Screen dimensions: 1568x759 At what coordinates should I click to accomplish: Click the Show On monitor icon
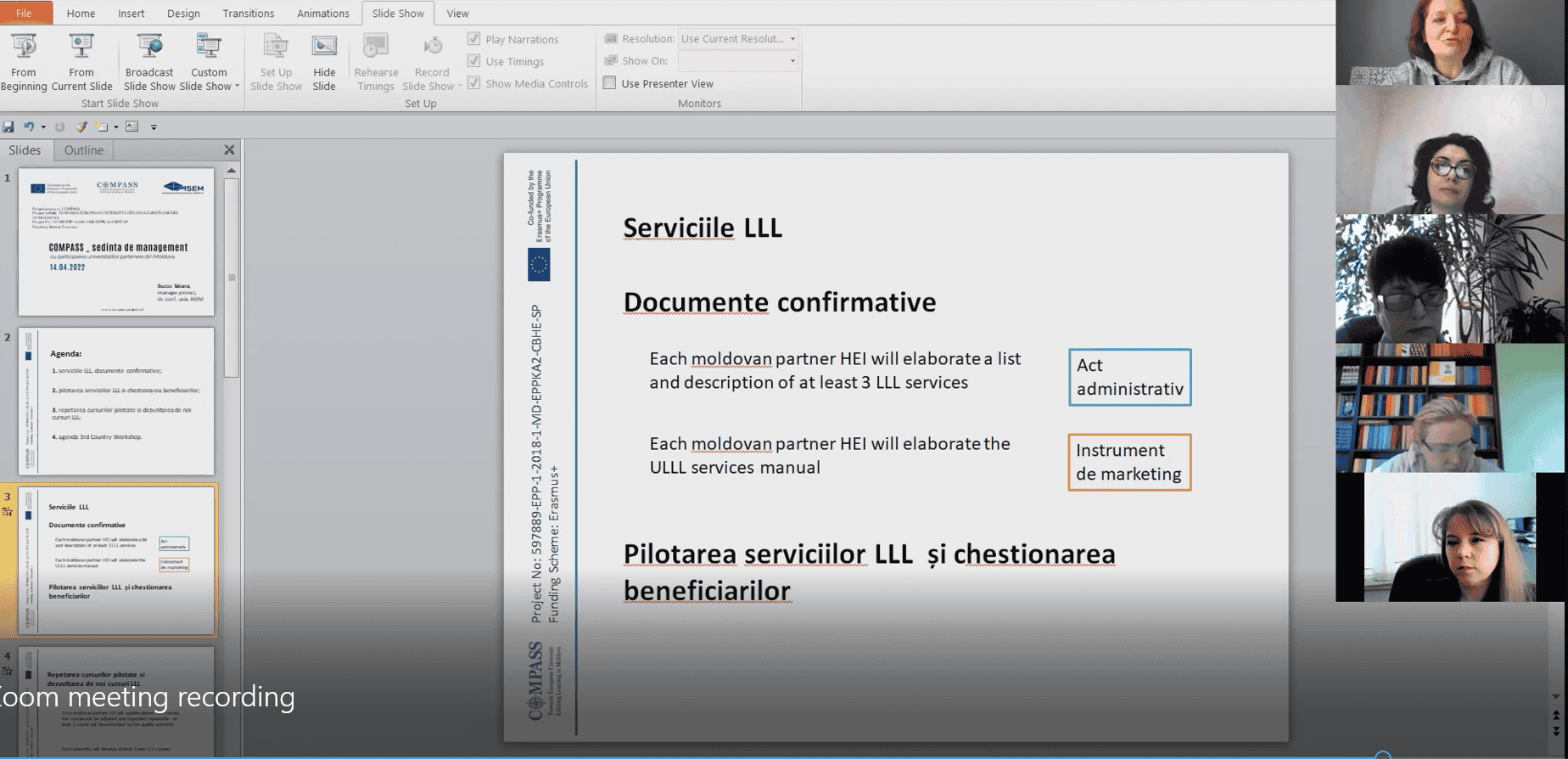[x=611, y=61]
